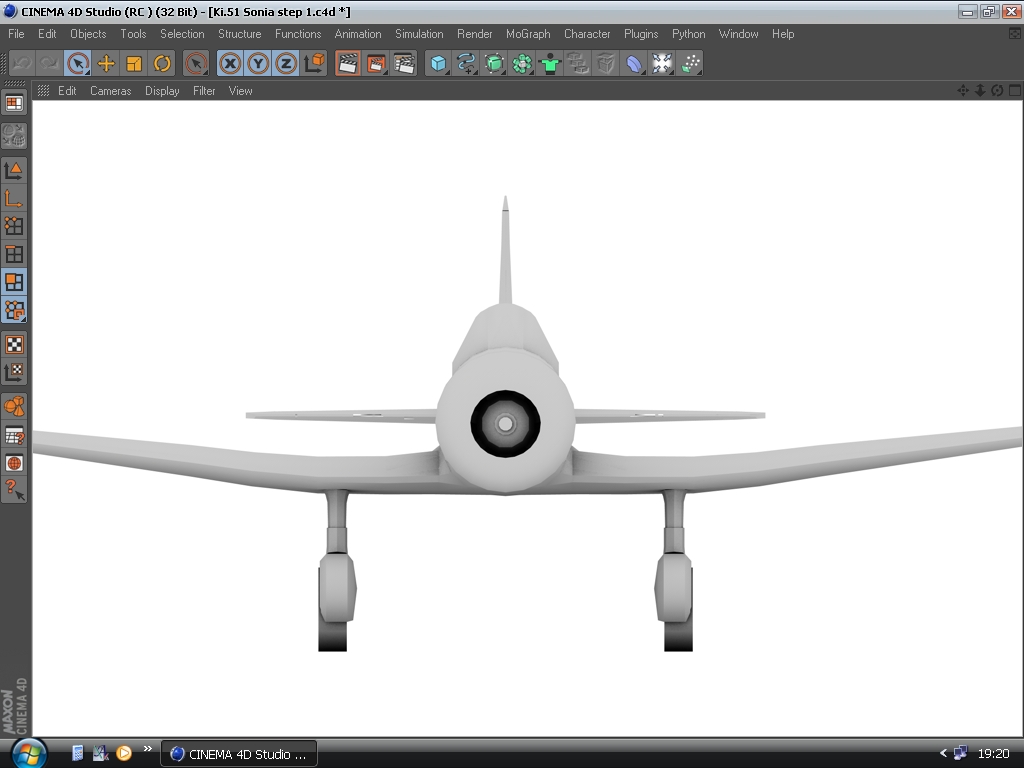Enable Polygon mode in left sidebar

[x=14, y=282]
